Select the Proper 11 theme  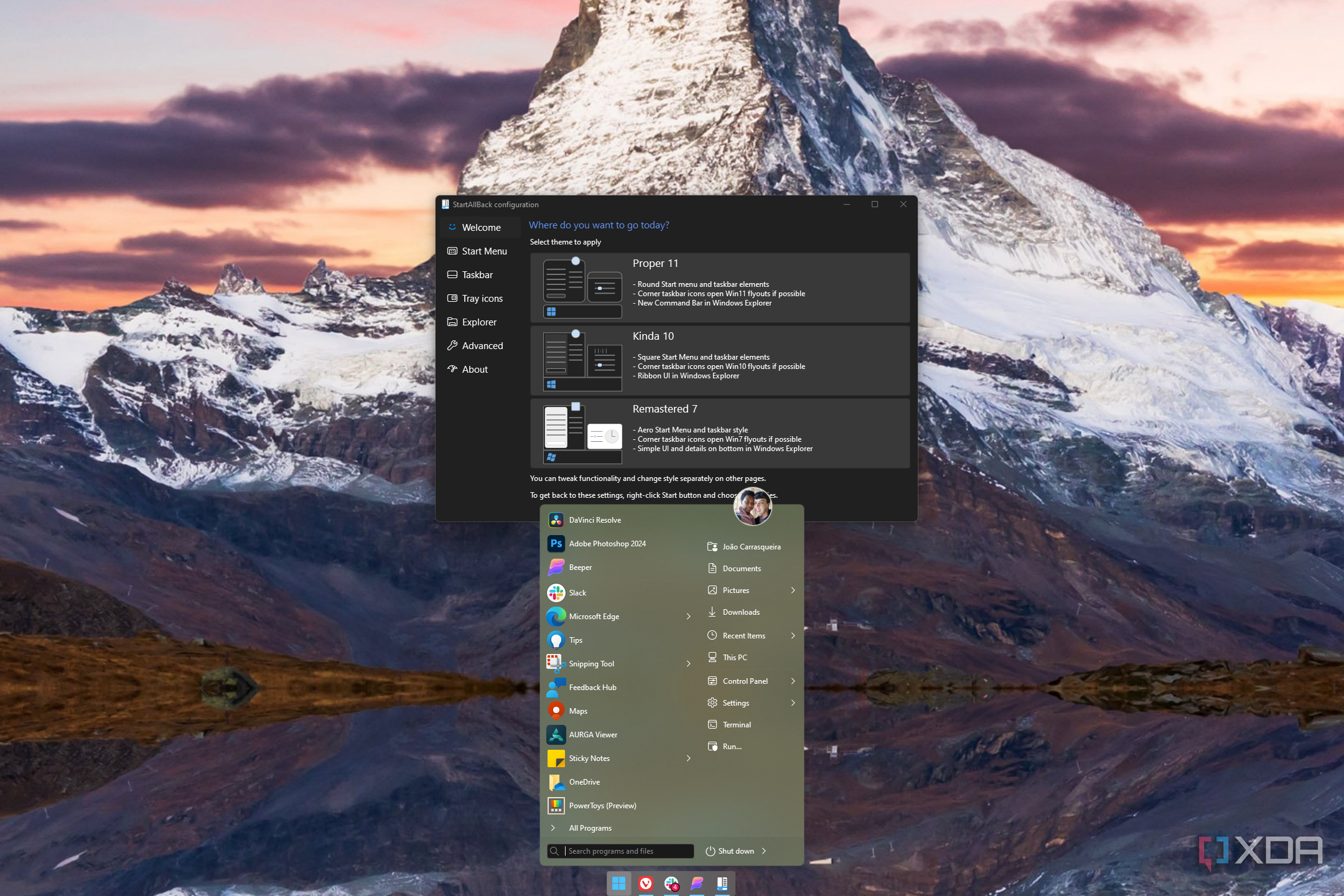719,287
